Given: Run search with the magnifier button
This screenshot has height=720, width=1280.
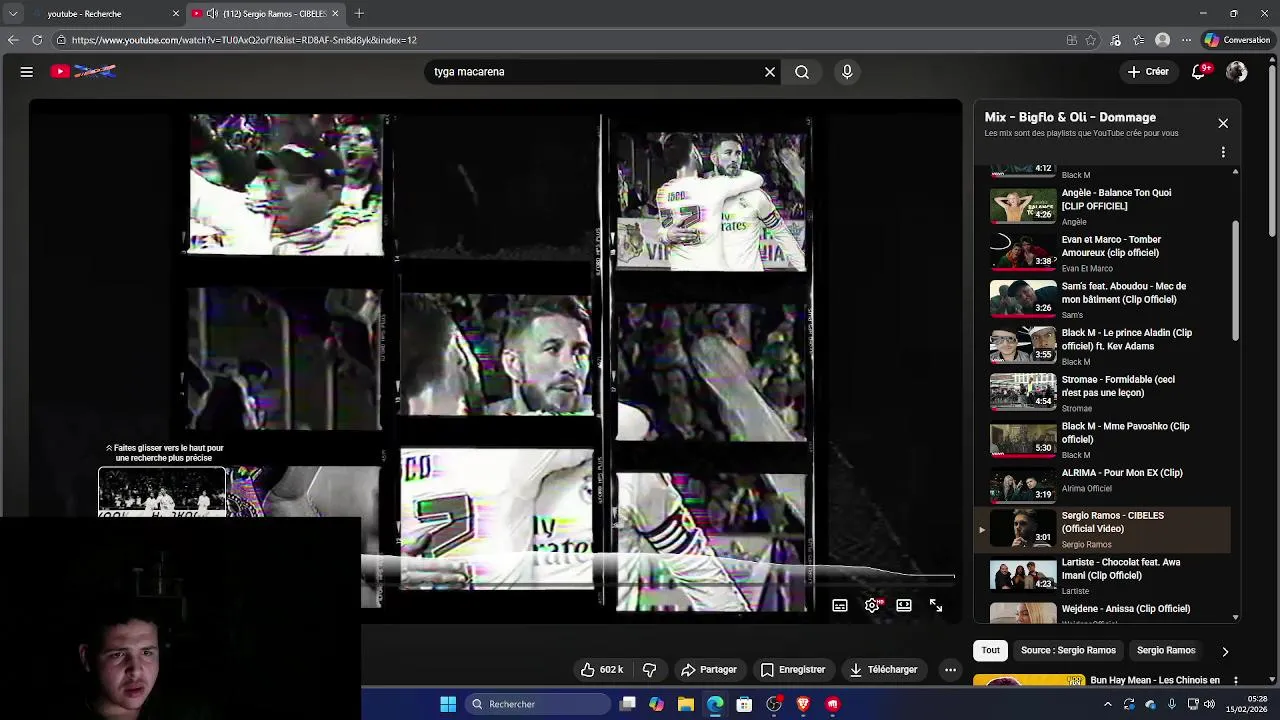Looking at the screenshot, I should [802, 72].
